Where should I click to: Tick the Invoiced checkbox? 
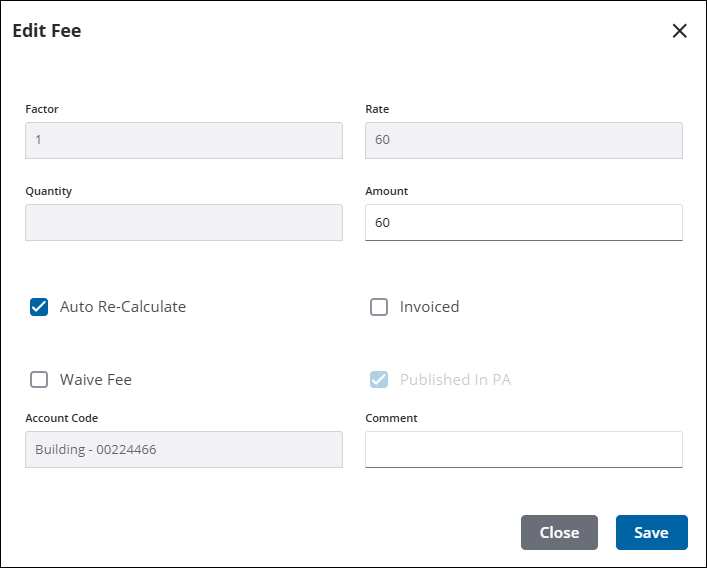[379, 307]
